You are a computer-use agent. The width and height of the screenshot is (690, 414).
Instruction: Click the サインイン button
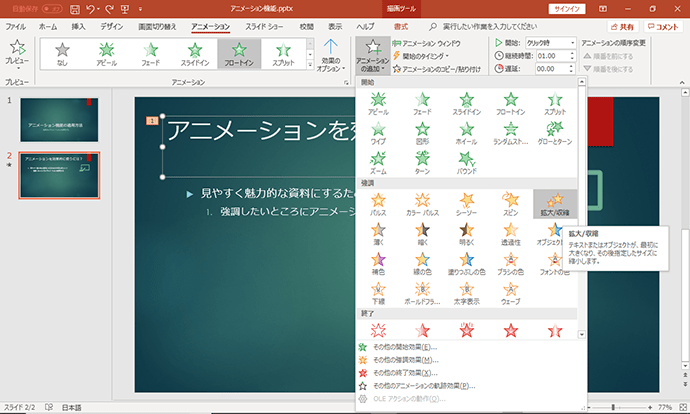pos(567,9)
